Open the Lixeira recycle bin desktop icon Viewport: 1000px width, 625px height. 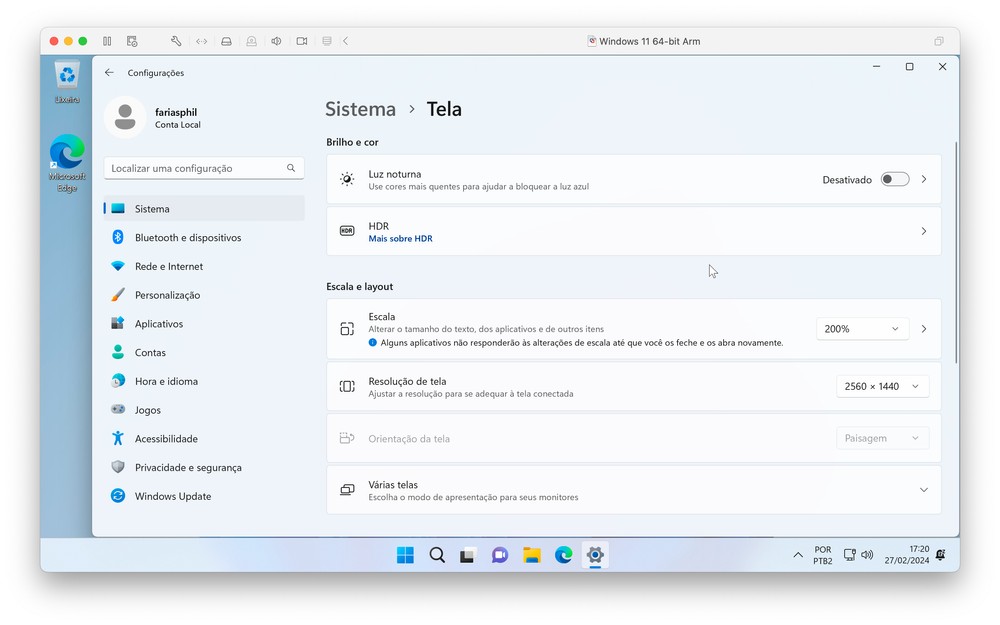coord(67,82)
